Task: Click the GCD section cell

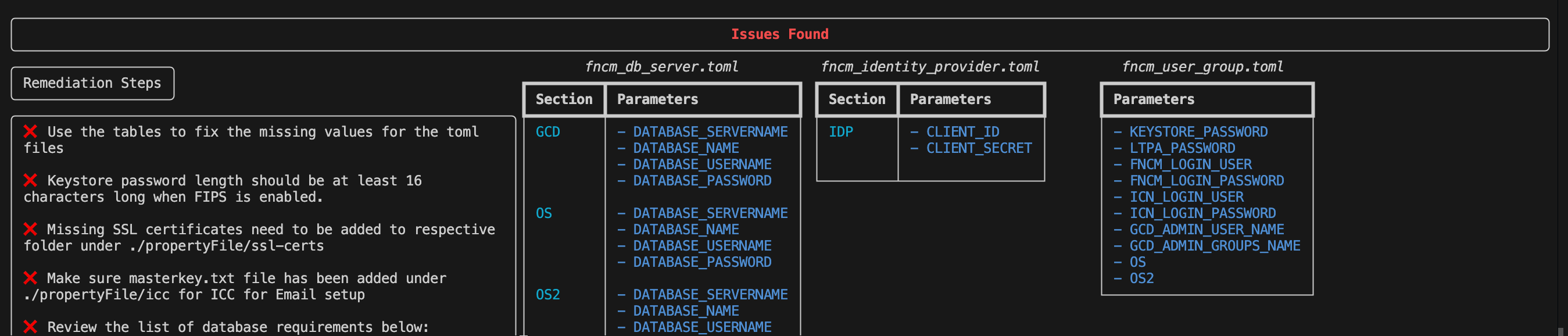Action: click(x=548, y=131)
